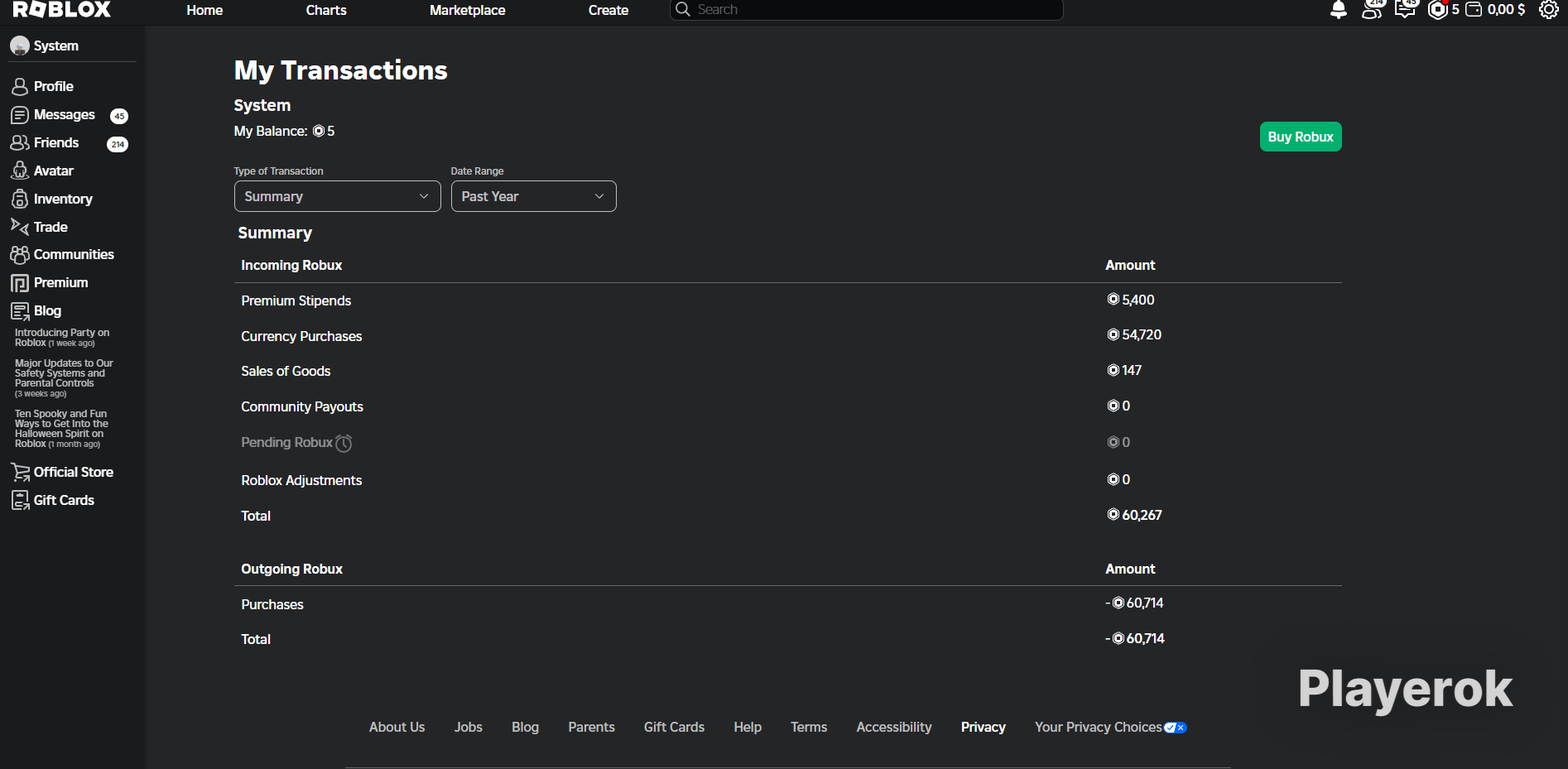Click Robux icon beside My Balance
The width and height of the screenshot is (1568, 769).
coord(319,131)
